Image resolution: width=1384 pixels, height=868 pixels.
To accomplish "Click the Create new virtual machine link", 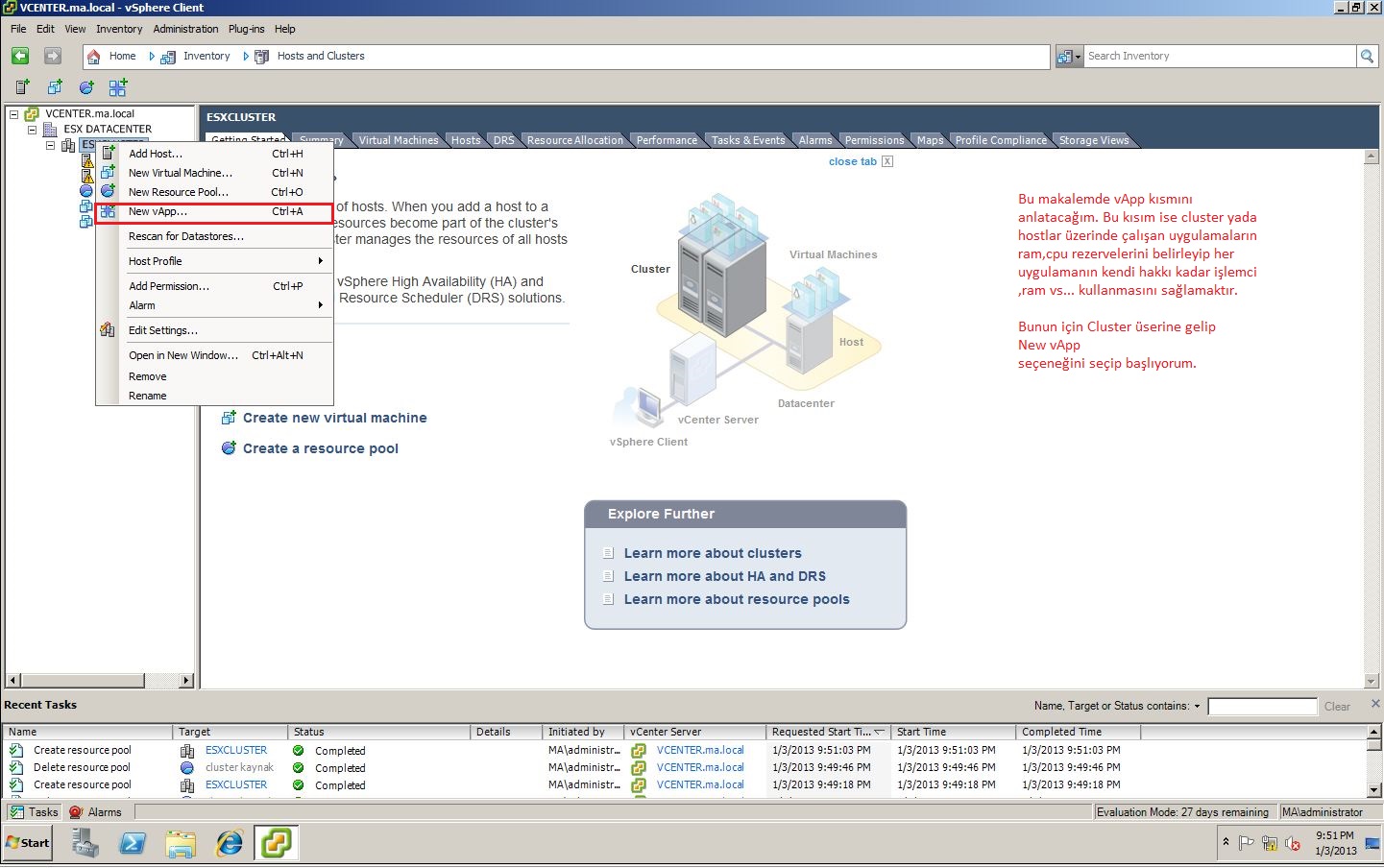I will [334, 418].
